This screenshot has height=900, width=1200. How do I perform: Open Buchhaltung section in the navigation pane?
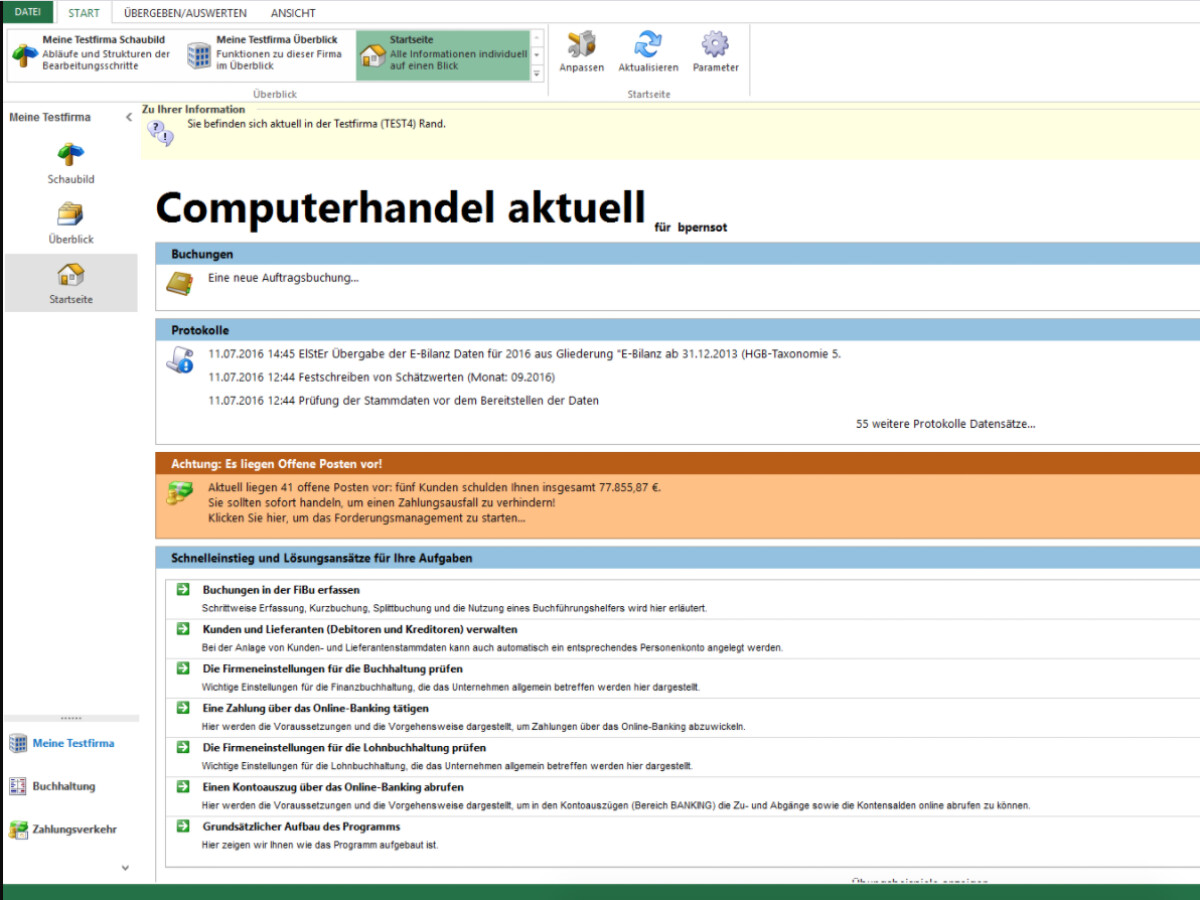(x=64, y=786)
